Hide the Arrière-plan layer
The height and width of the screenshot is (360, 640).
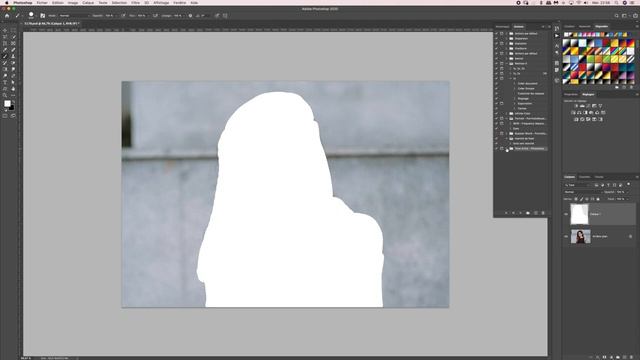point(566,236)
